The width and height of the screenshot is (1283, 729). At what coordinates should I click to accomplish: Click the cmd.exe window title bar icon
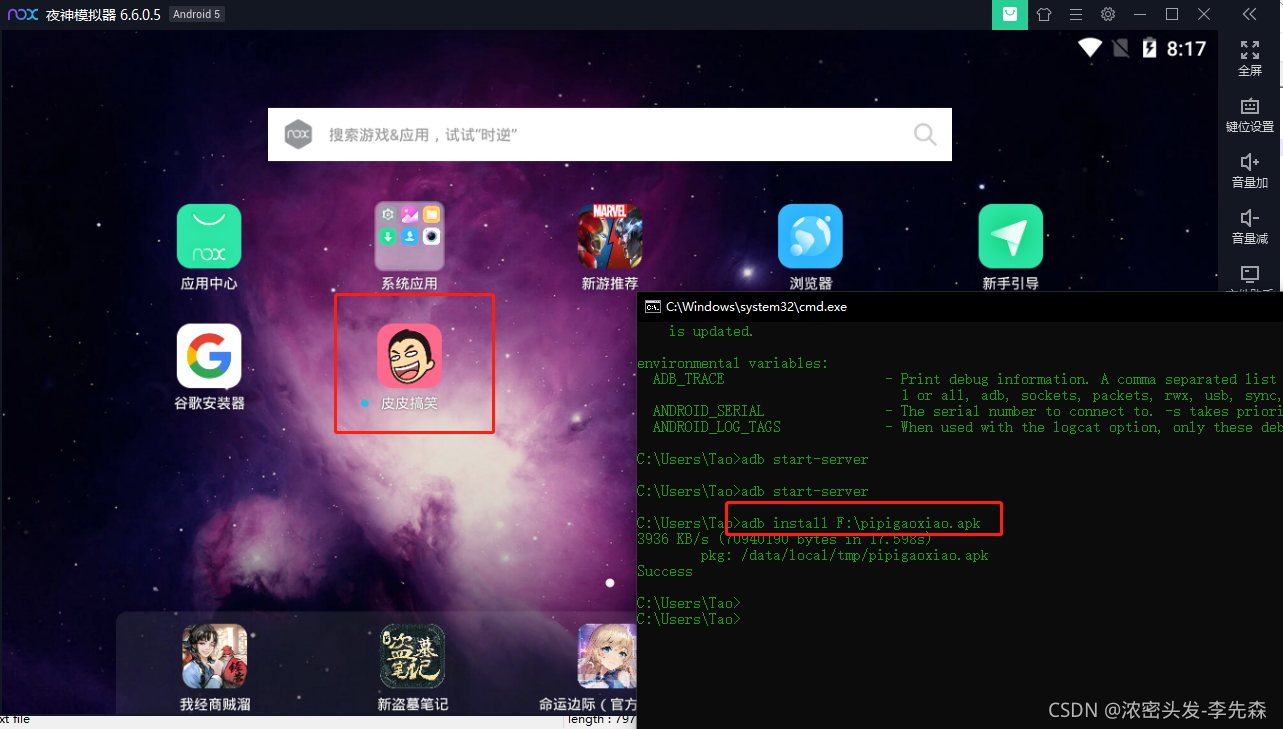tap(653, 307)
